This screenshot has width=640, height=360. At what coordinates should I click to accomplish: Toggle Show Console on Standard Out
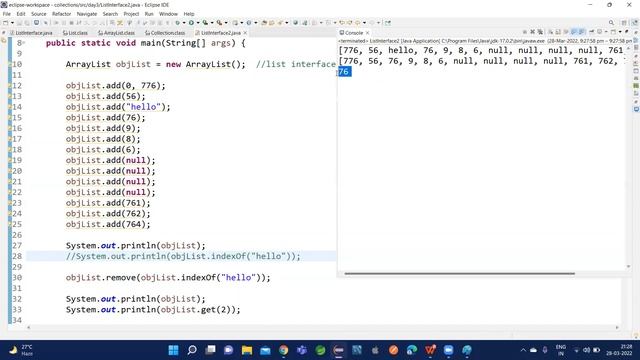click(573, 32)
